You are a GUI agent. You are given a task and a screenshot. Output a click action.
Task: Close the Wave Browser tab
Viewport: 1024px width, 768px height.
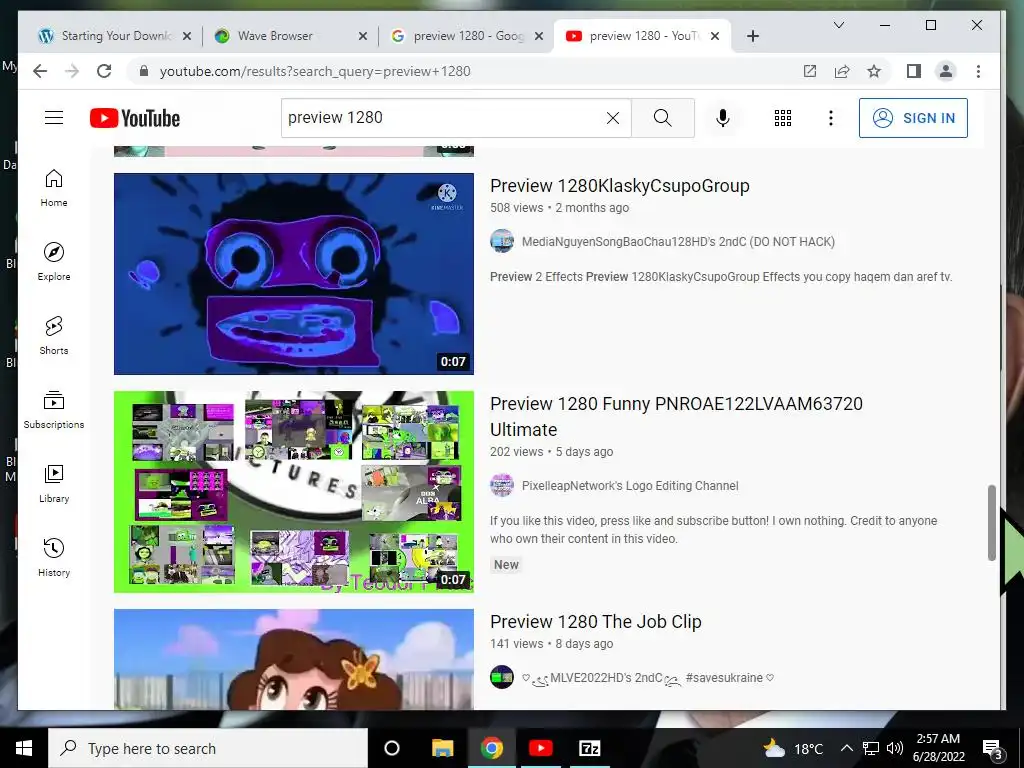(x=363, y=36)
